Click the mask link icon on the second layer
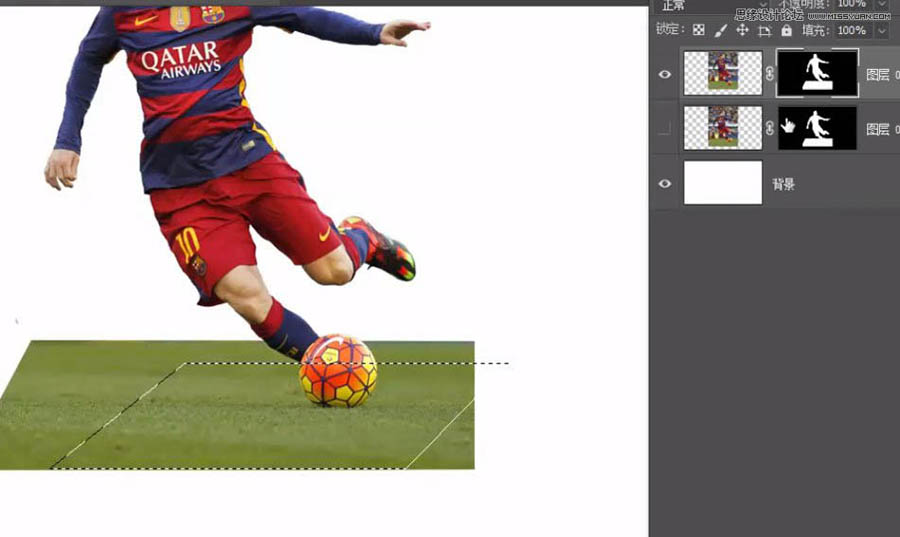 pos(770,128)
